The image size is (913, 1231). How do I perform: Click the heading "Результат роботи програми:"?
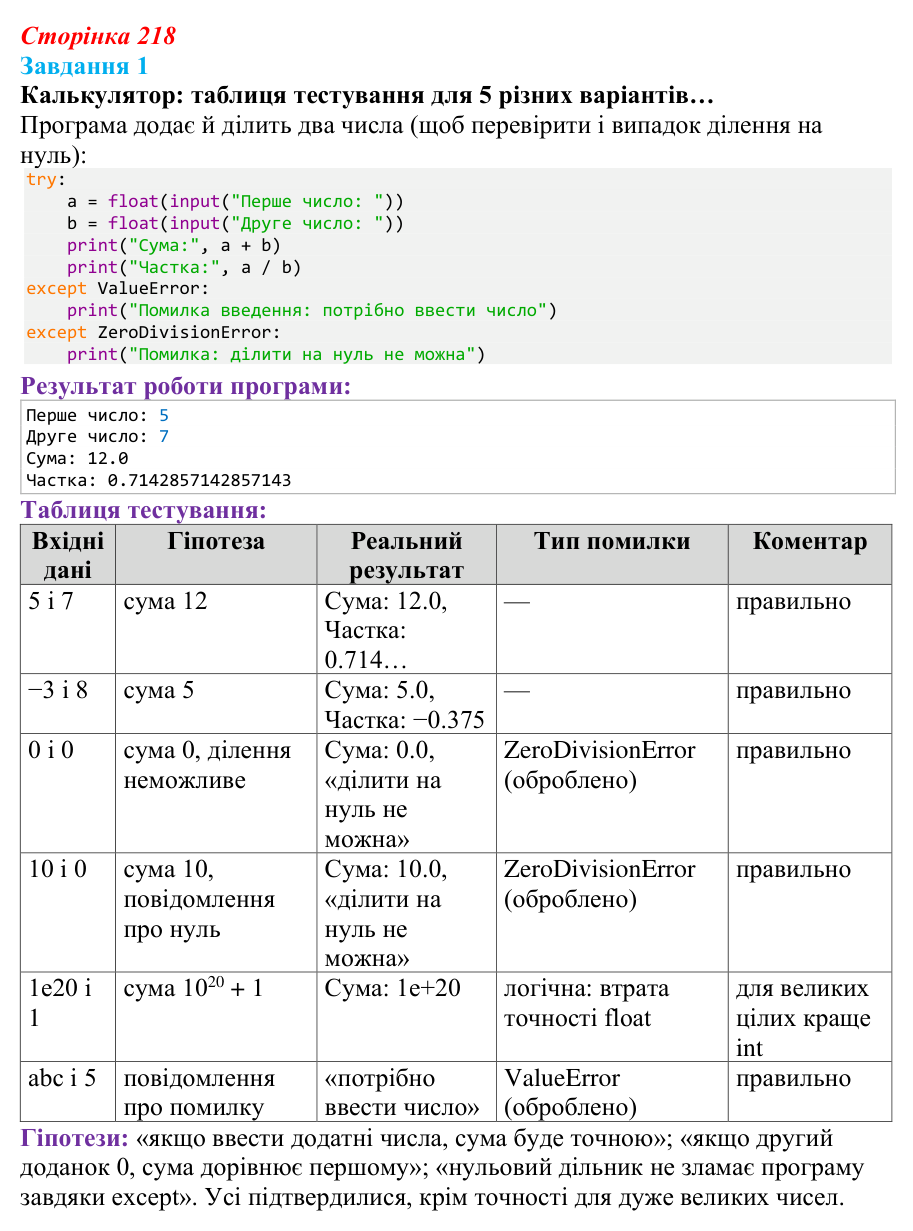186,387
